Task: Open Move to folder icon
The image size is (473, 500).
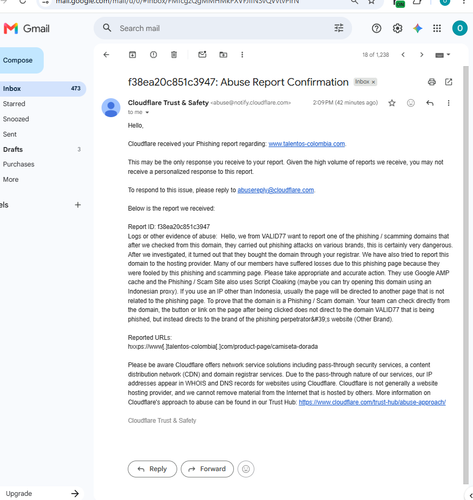Action: (x=223, y=55)
